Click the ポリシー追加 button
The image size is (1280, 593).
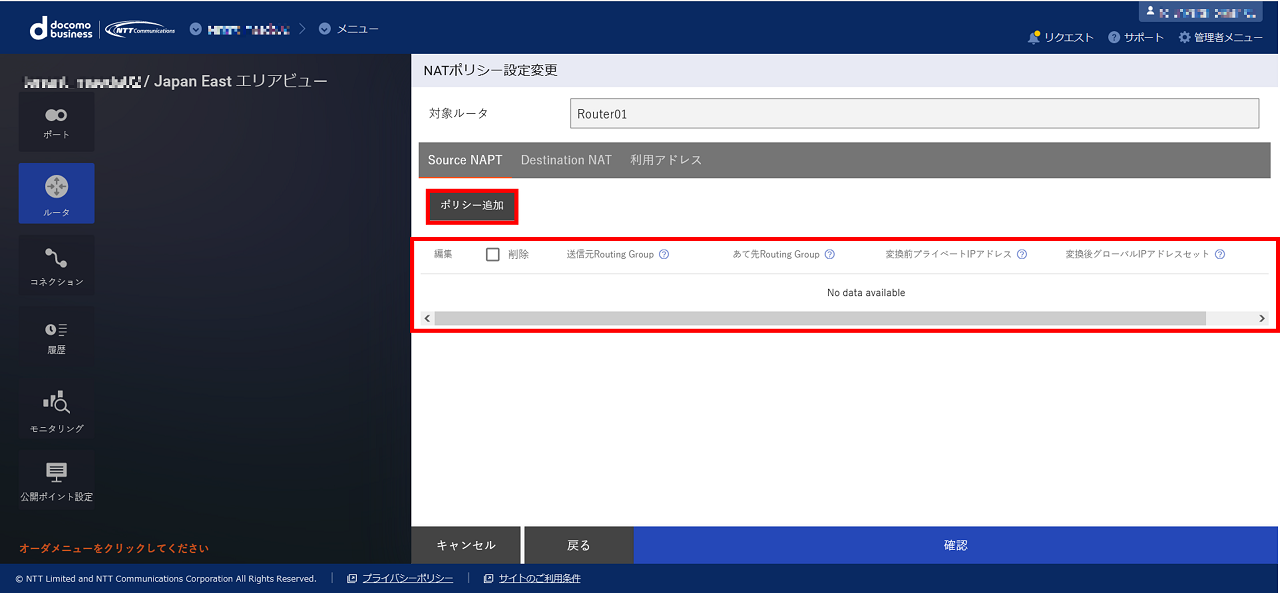pos(472,205)
